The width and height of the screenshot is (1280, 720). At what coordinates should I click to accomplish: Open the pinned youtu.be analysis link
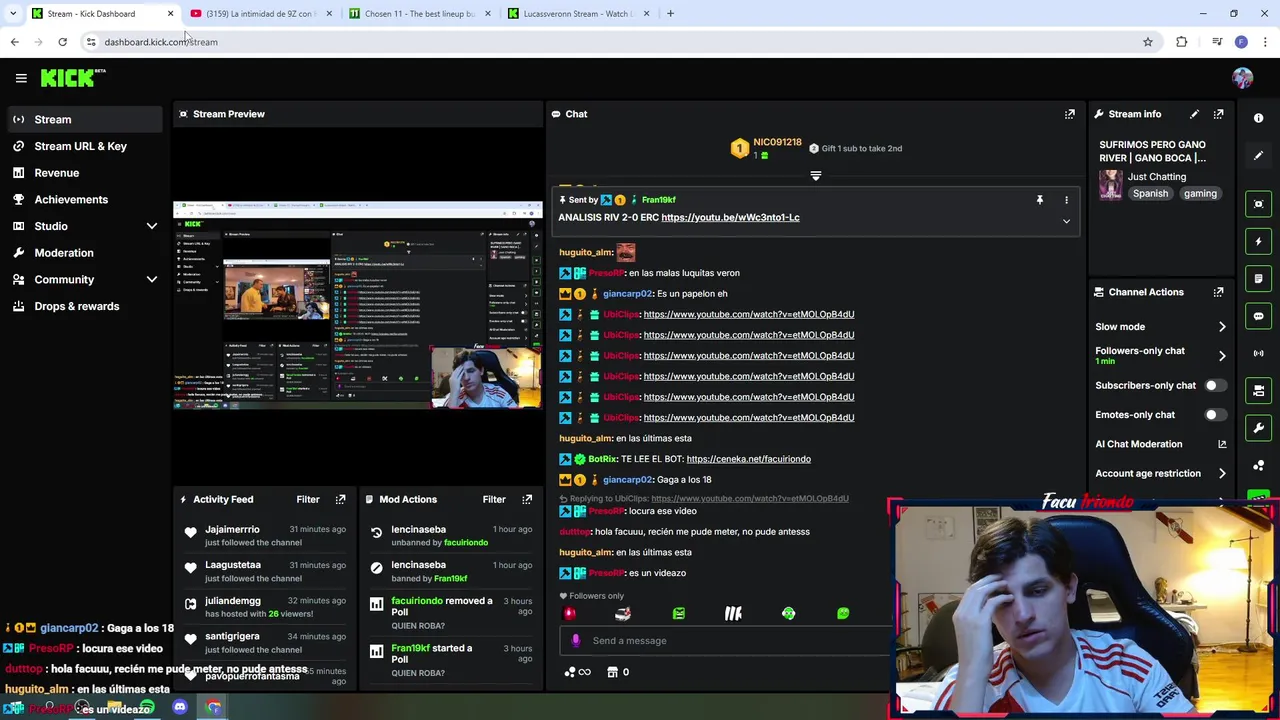point(730,218)
